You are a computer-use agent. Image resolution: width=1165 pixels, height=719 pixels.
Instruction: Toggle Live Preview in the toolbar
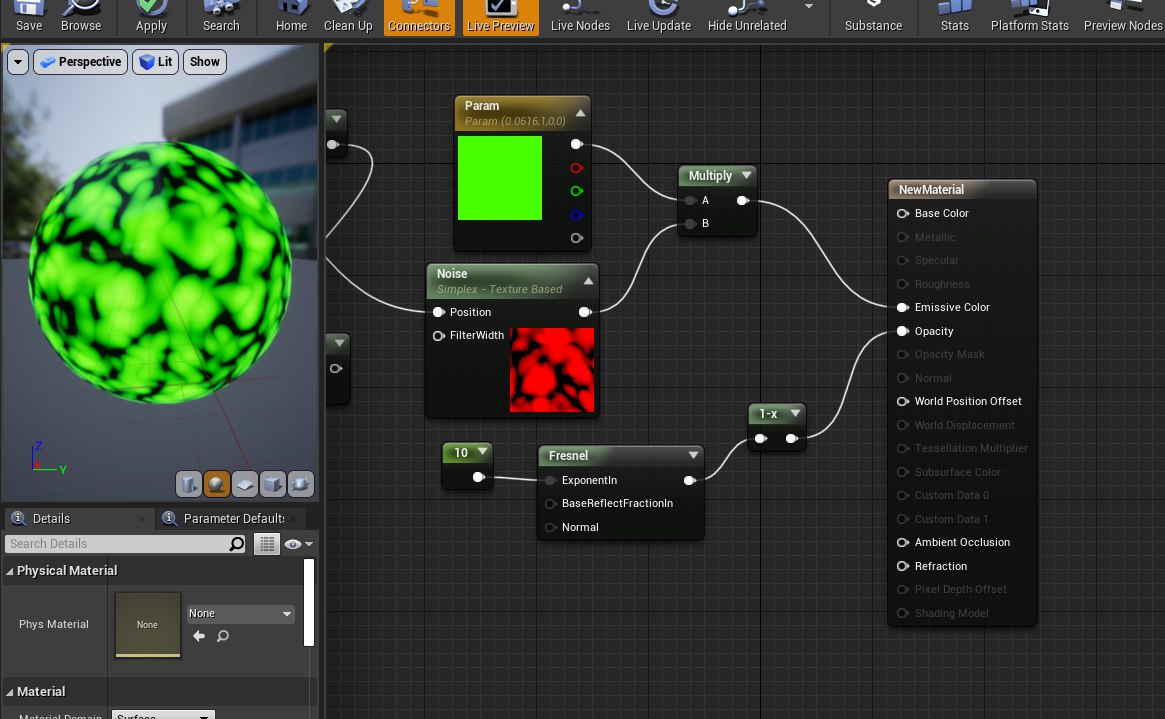click(x=501, y=17)
